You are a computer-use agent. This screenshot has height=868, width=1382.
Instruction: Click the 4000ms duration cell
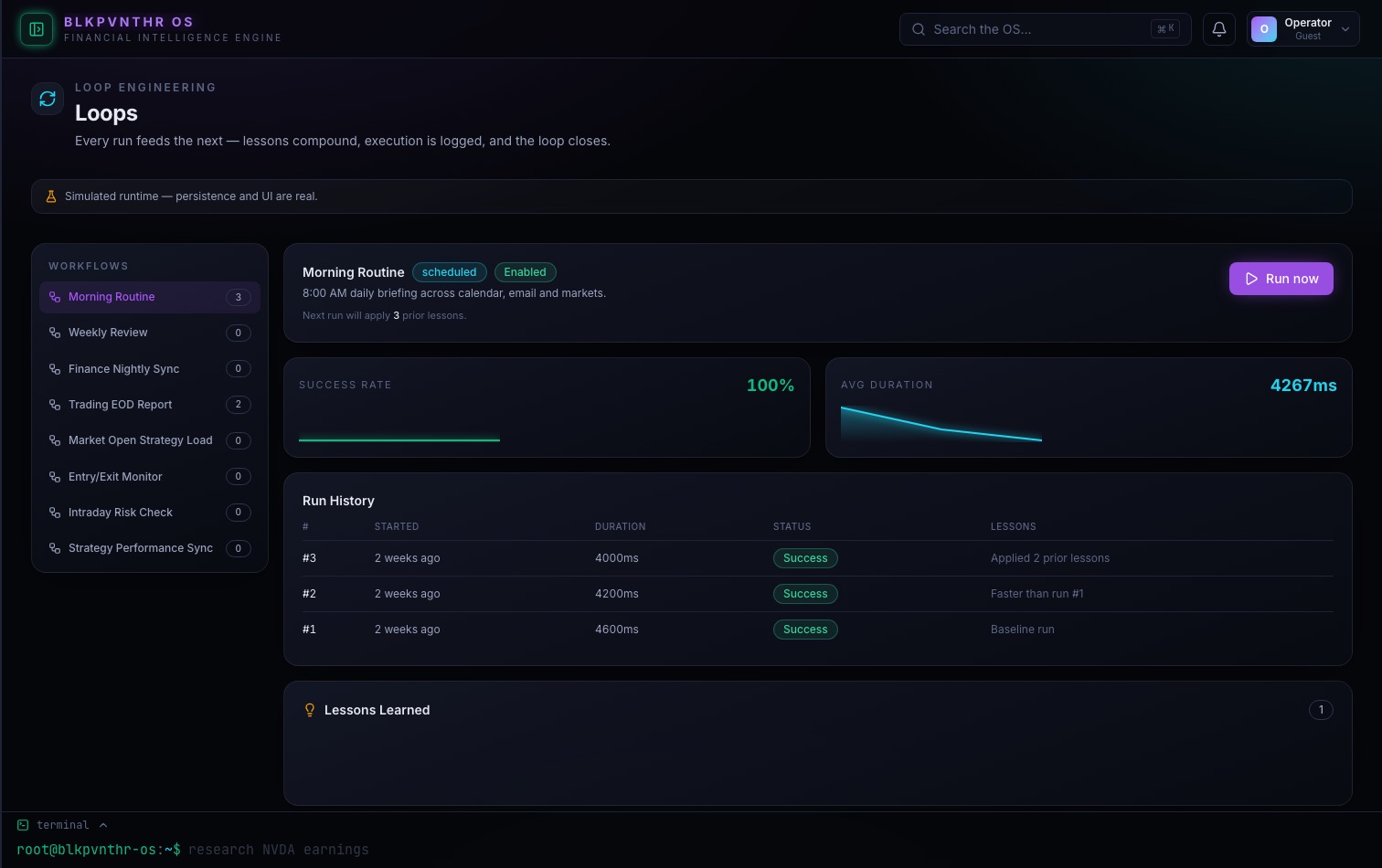pyautogui.click(x=617, y=558)
